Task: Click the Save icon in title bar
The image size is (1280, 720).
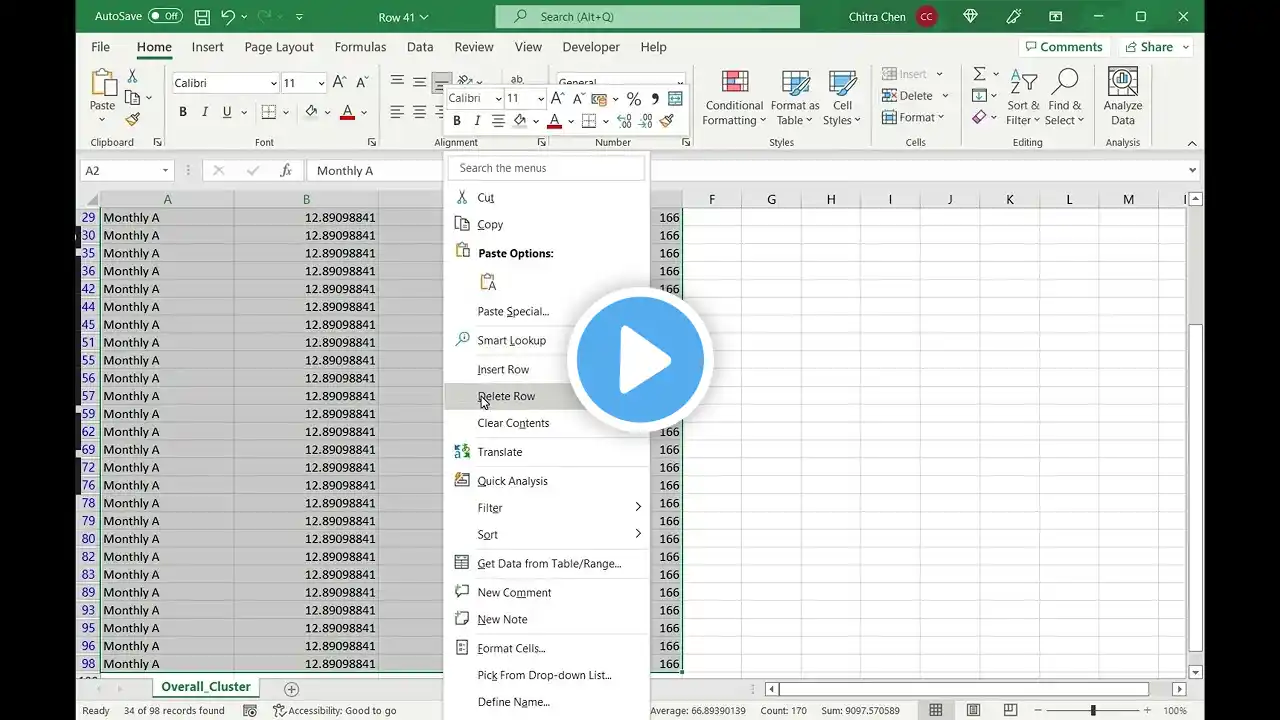Action: 202,17
